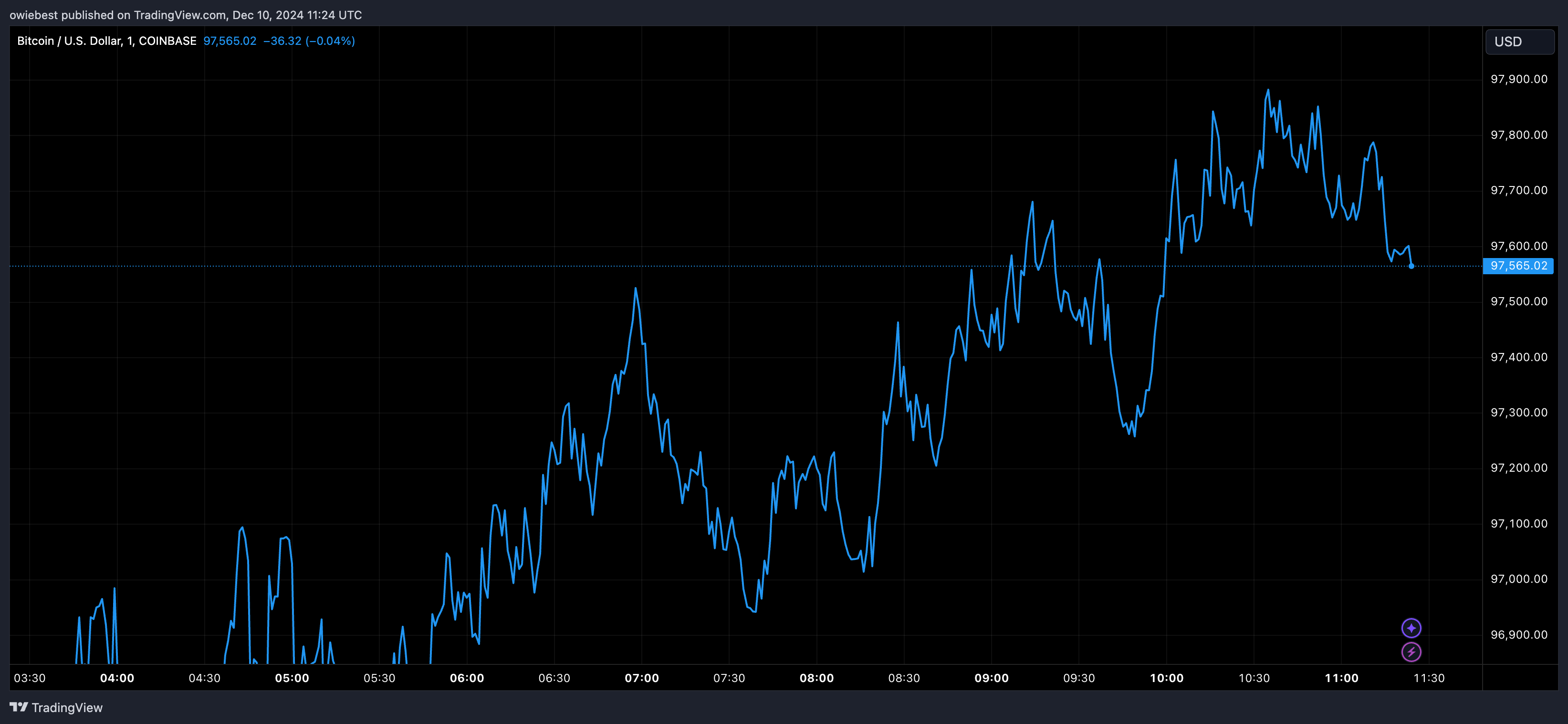Click the 97,900.00 price axis label
This screenshot has height=724, width=1568.
point(1519,79)
